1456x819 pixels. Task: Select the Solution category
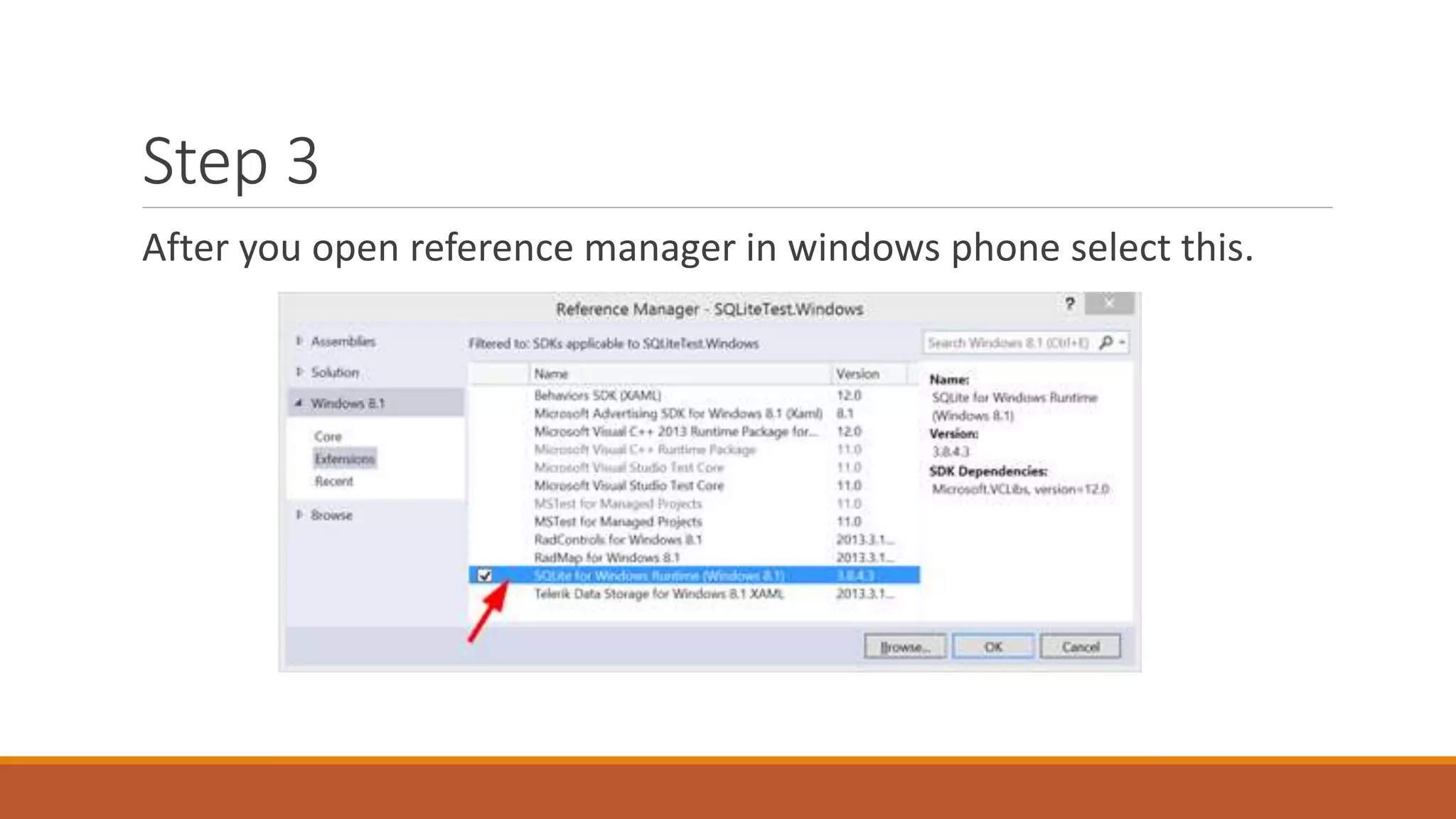pos(335,372)
